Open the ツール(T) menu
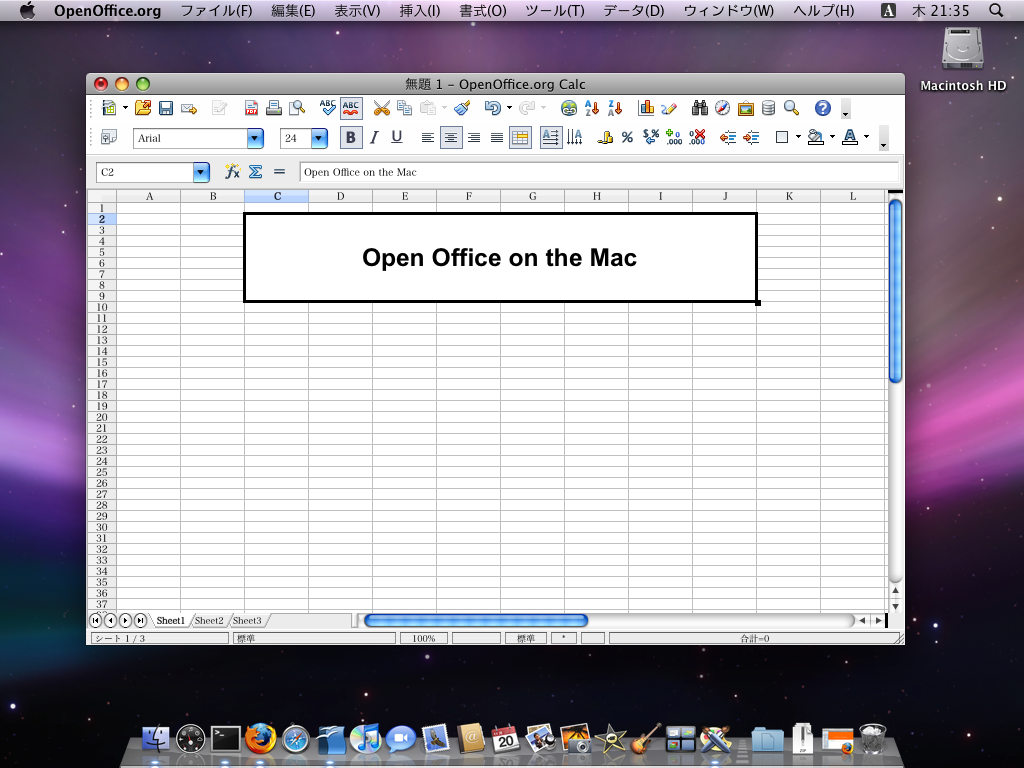The width and height of the screenshot is (1024, 768). [555, 10]
